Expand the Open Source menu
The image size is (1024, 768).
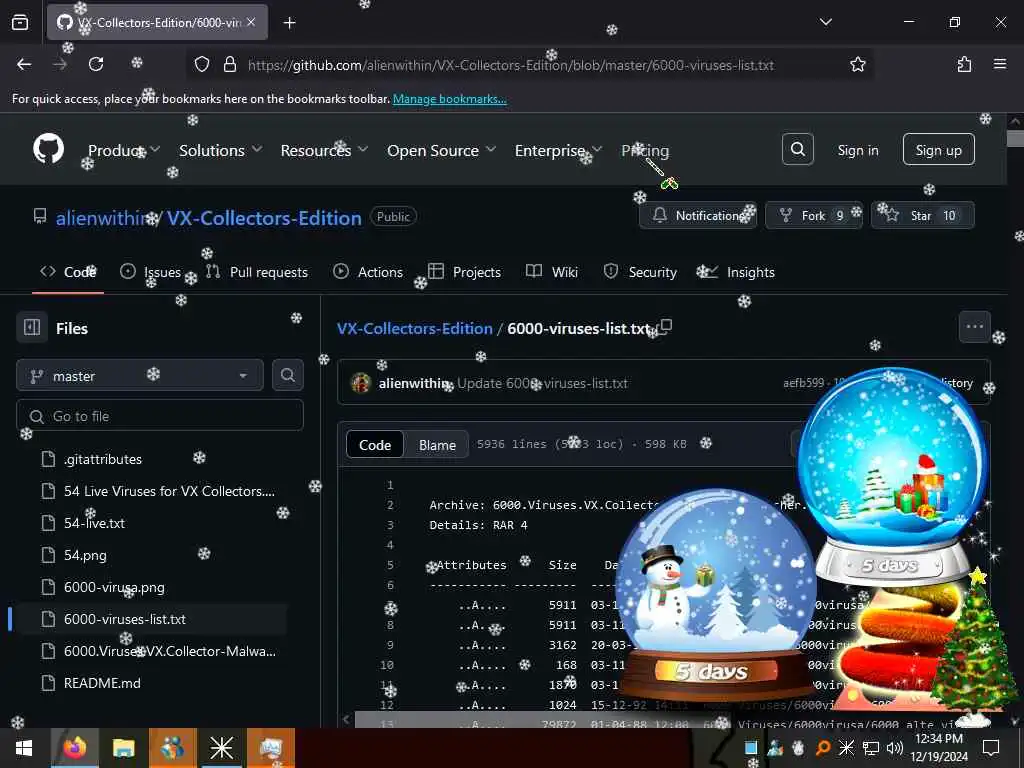pos(441,150)
